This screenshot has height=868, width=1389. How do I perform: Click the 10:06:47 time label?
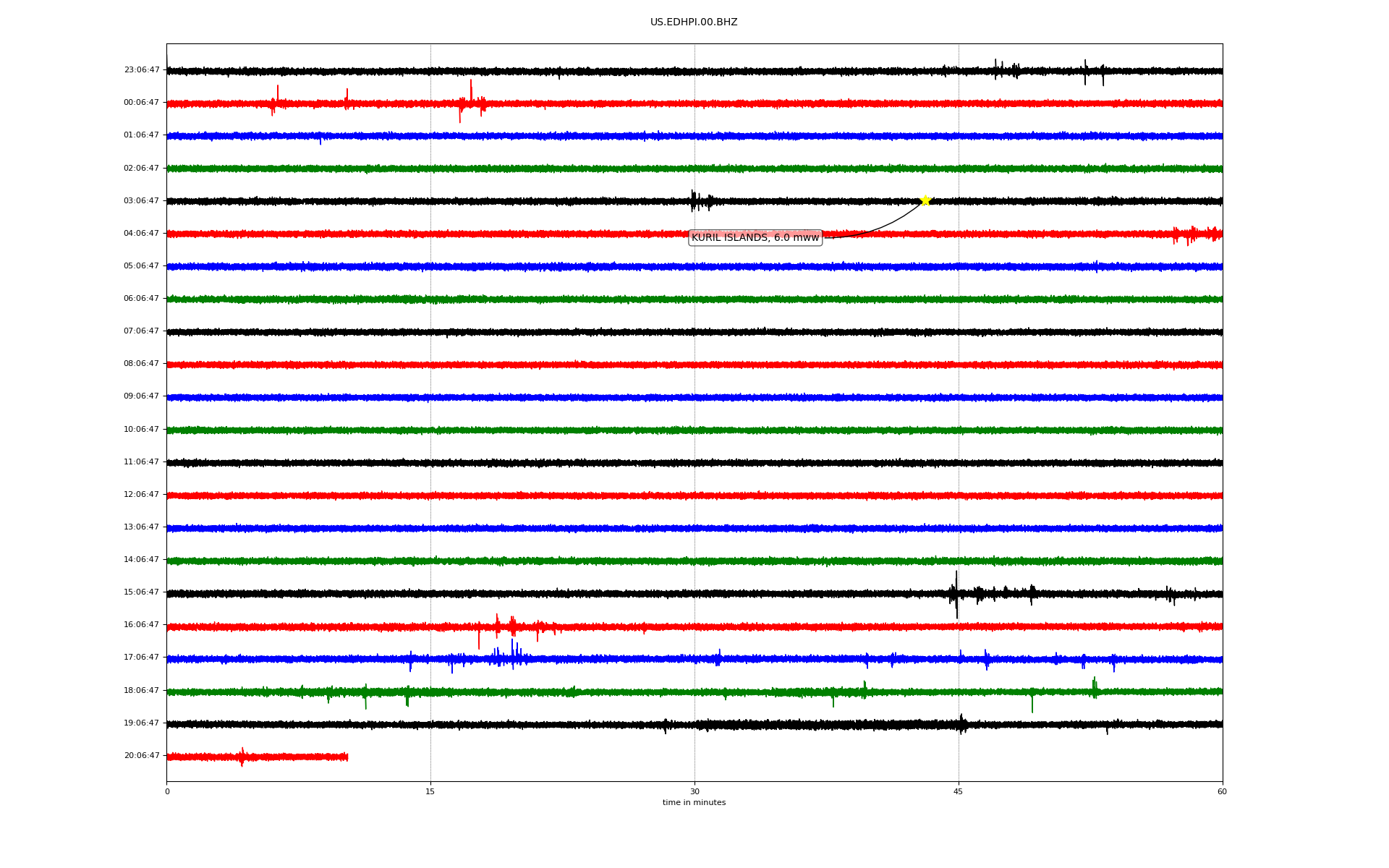141,430
